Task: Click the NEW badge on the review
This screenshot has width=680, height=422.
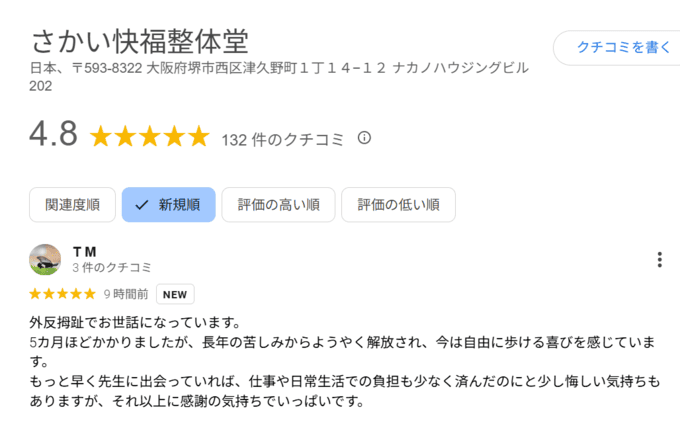Action: tap(175, 294)
